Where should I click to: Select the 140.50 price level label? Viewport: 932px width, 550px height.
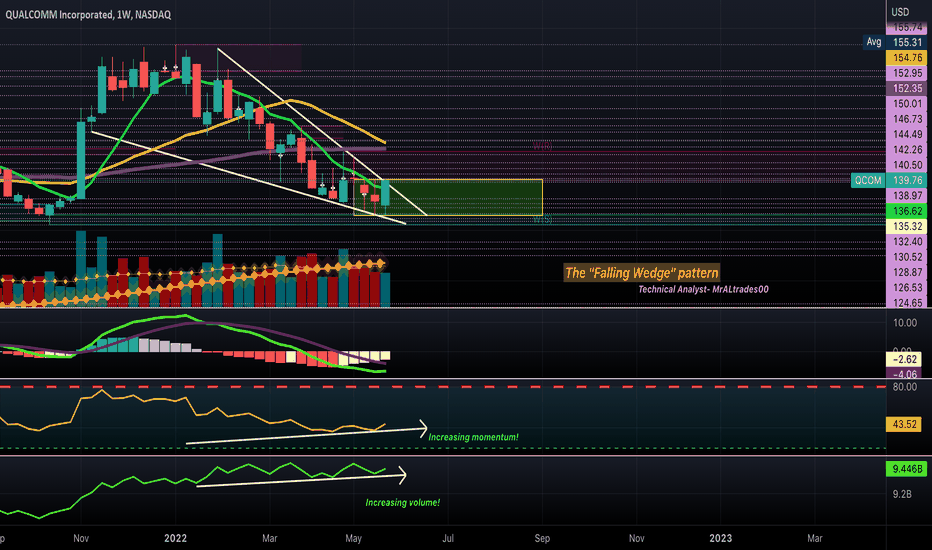click(x=906, y=165)
